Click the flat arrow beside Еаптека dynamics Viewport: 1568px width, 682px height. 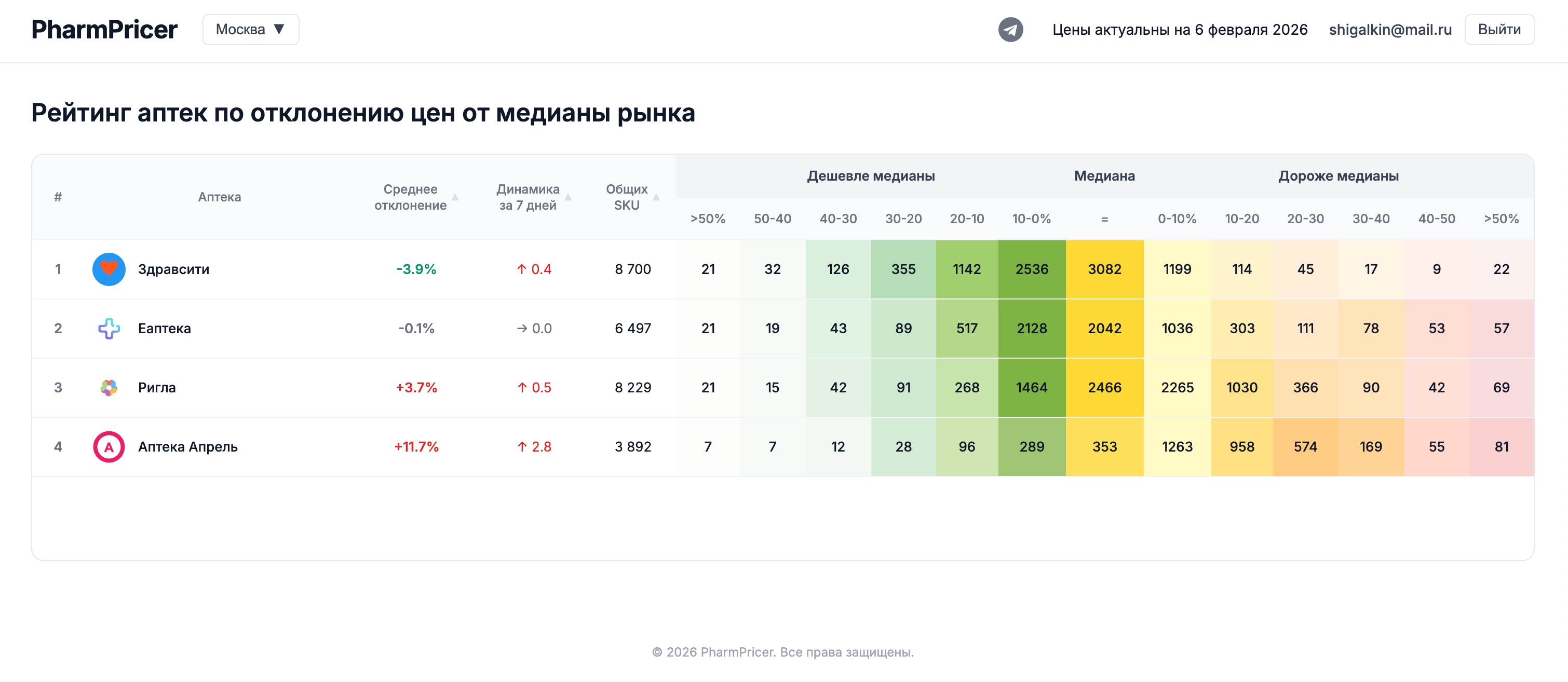(522, 328)
